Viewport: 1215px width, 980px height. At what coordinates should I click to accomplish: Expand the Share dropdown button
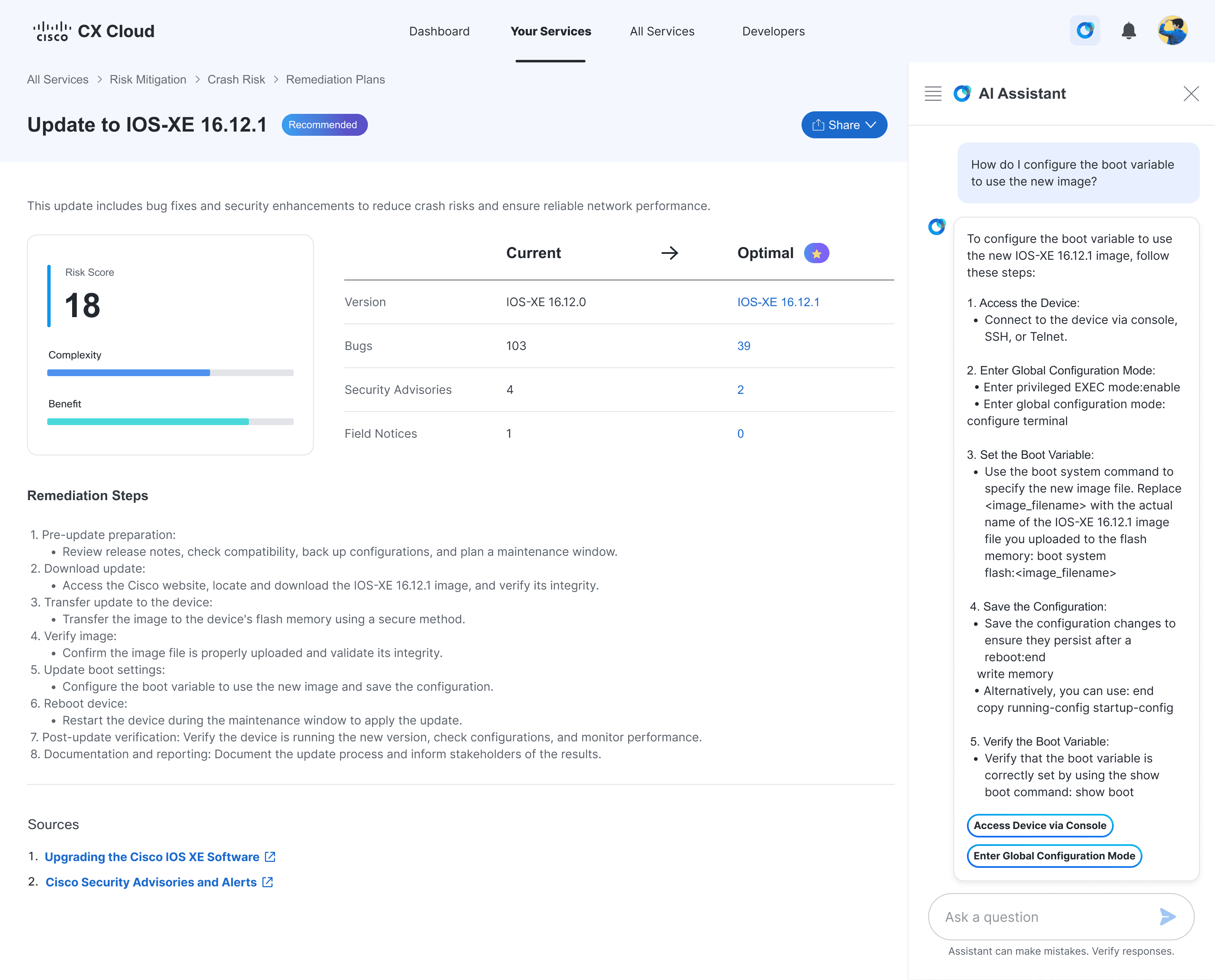[844, 125]
